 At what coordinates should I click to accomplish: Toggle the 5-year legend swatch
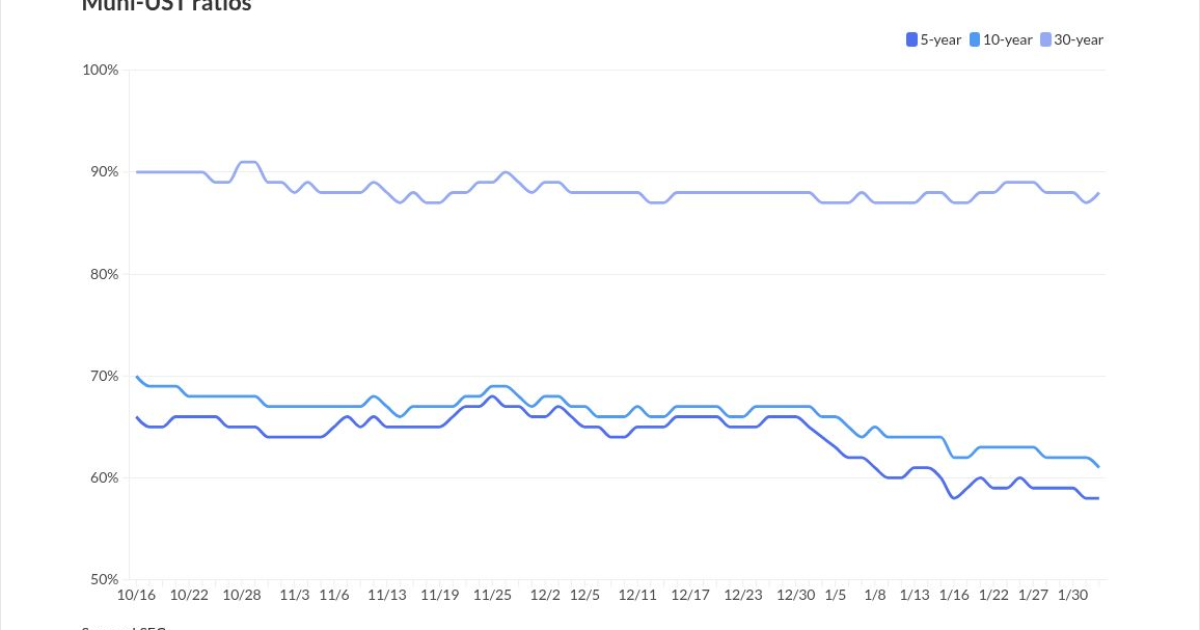pyautogui.click(x=912, y=40)
